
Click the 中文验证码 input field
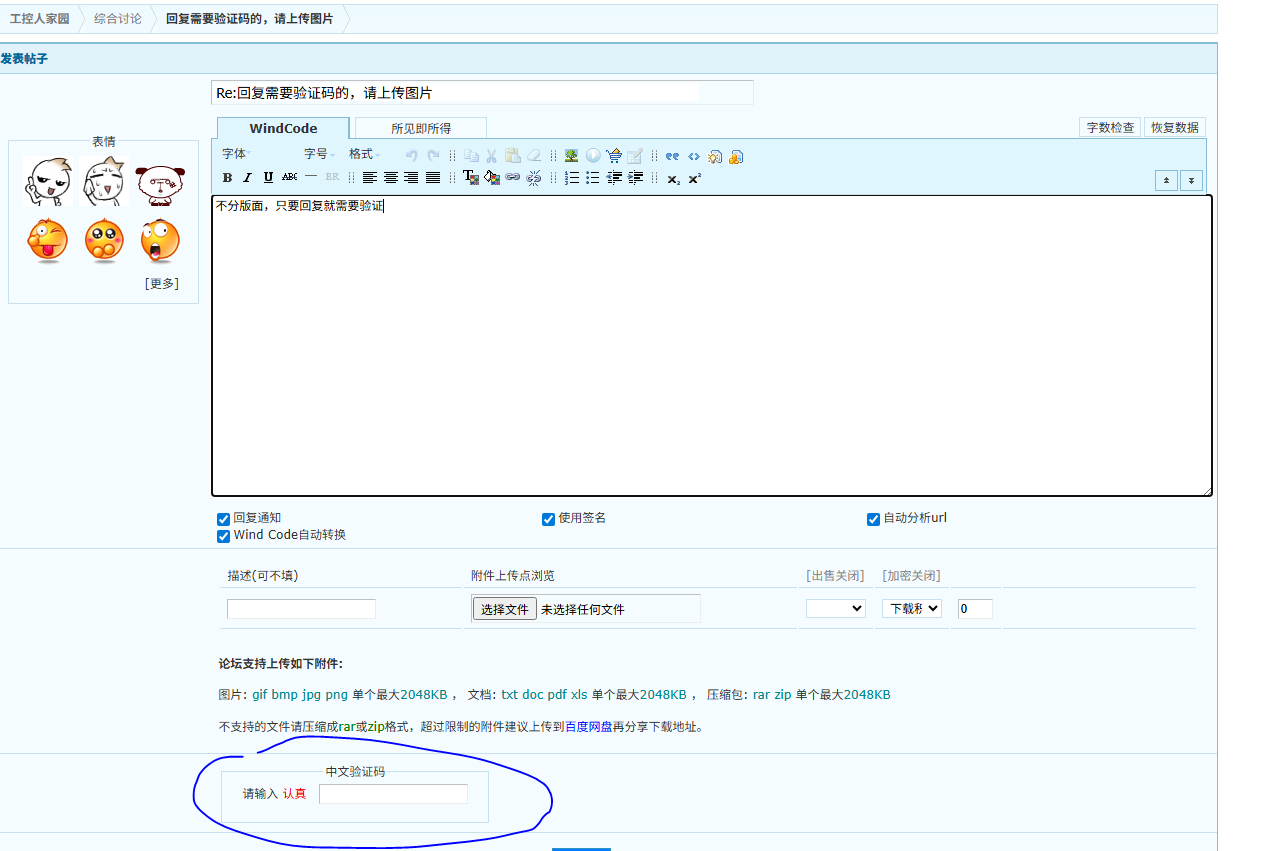pyautogui.click(x=393, y=794)
